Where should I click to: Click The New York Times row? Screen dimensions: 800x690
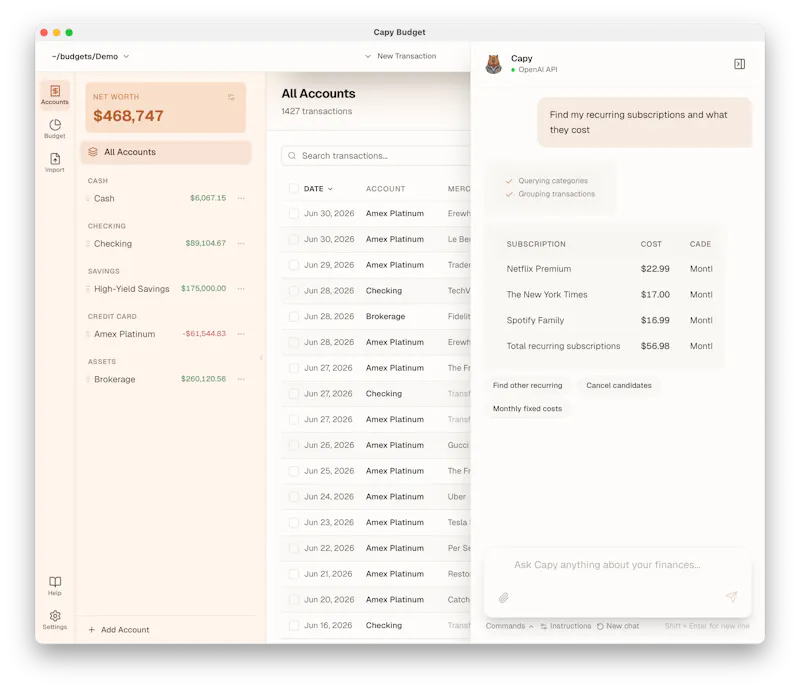click(609, 294)
